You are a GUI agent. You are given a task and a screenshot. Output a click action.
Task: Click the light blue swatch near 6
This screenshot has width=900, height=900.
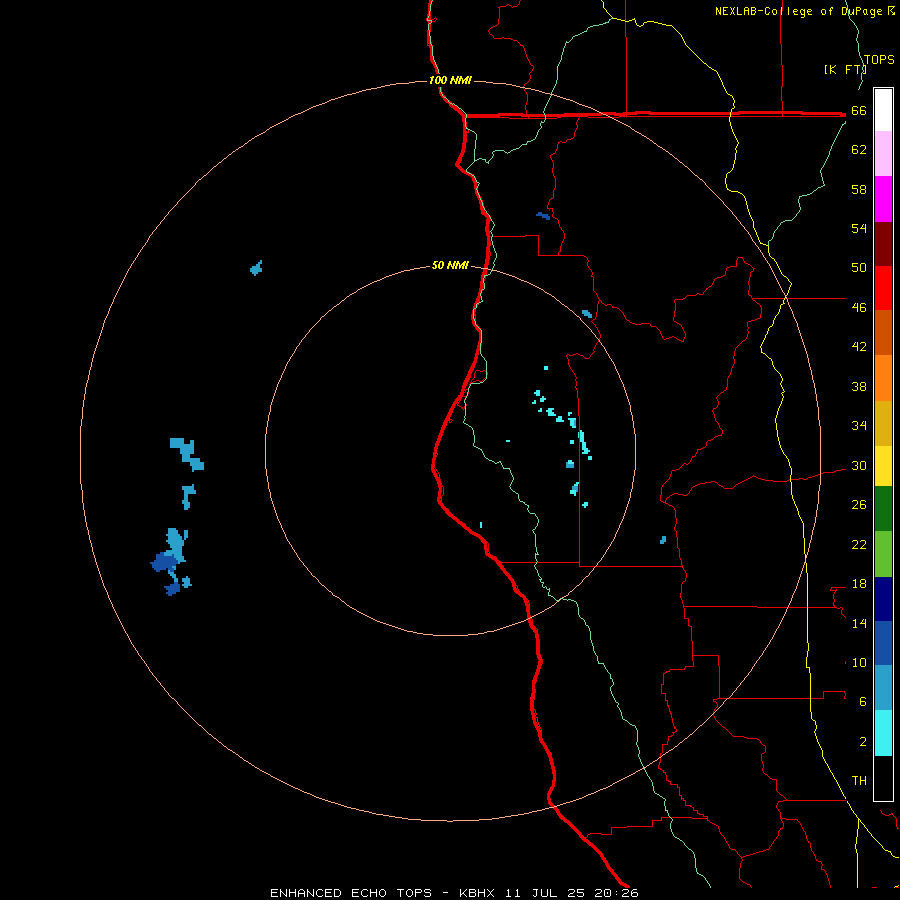[883, 688]
